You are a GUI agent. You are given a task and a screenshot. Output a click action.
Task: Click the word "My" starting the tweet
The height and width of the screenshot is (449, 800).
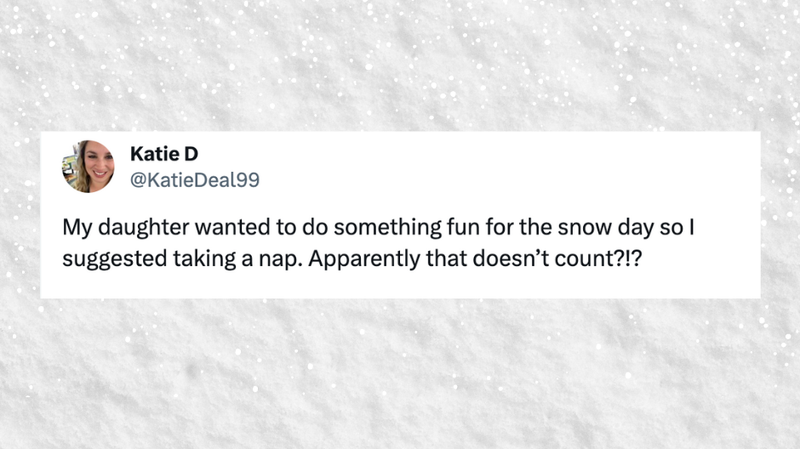coord(77,228)
